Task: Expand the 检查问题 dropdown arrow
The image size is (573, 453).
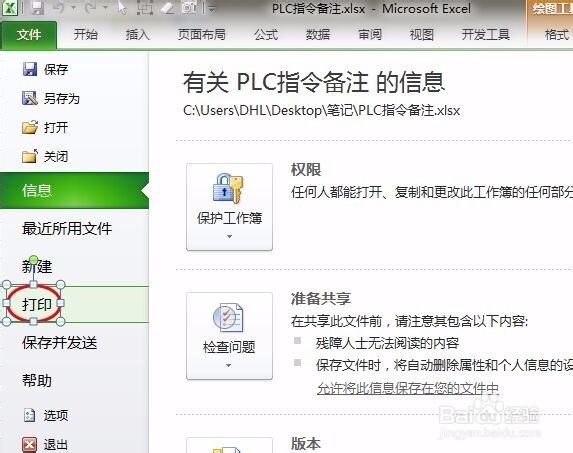Action: [229, 366]
